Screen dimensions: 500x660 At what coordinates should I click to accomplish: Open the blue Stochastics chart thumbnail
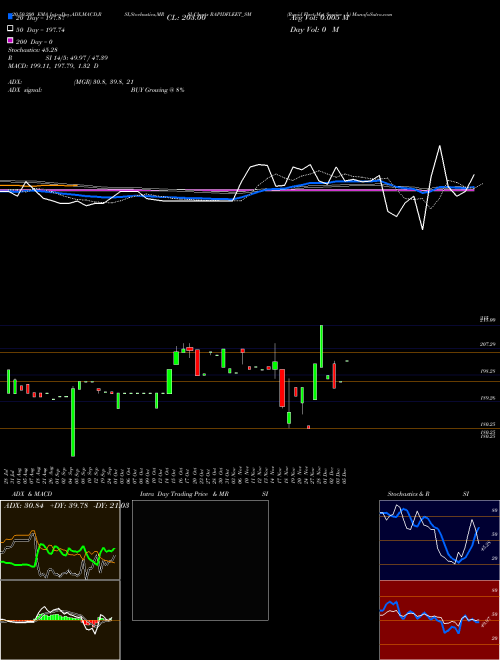point(439,540)
